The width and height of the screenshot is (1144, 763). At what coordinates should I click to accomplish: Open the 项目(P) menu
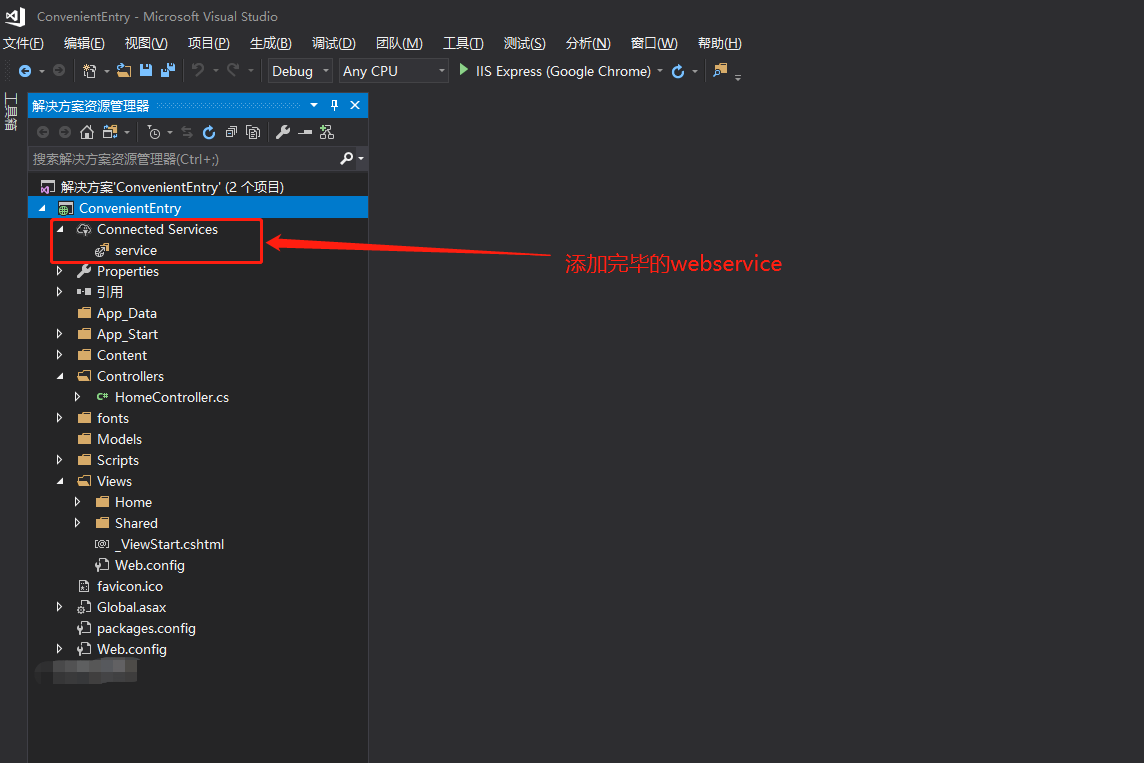[209, 43]
